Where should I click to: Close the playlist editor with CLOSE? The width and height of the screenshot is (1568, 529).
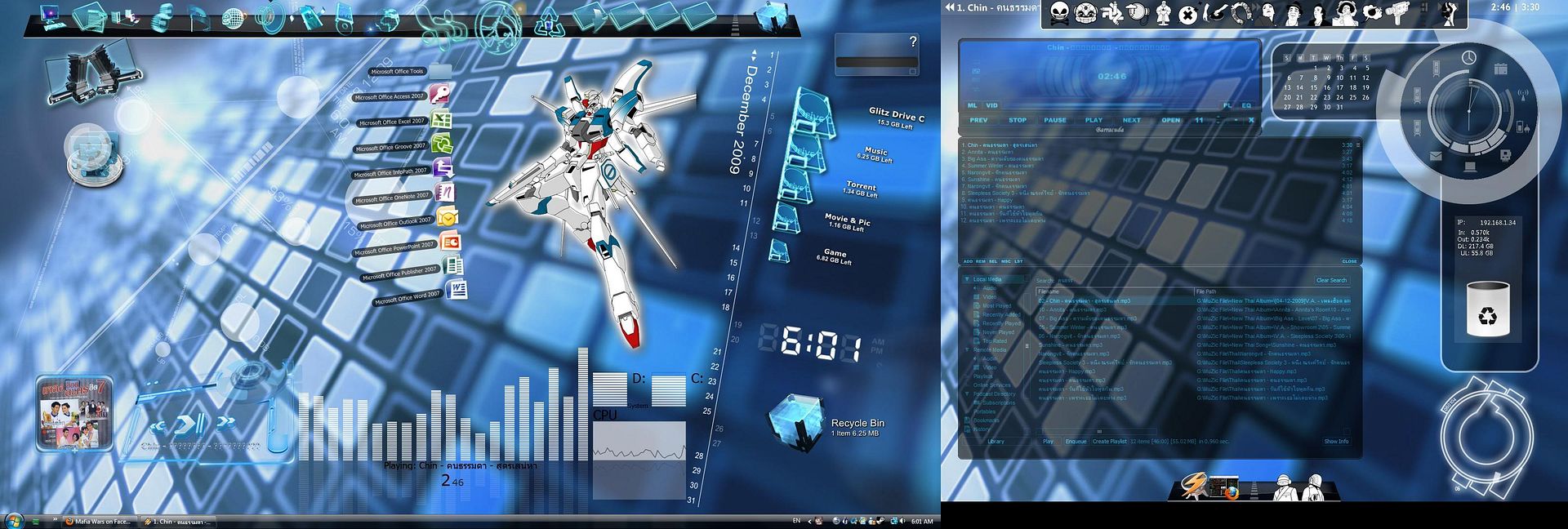1349,261
